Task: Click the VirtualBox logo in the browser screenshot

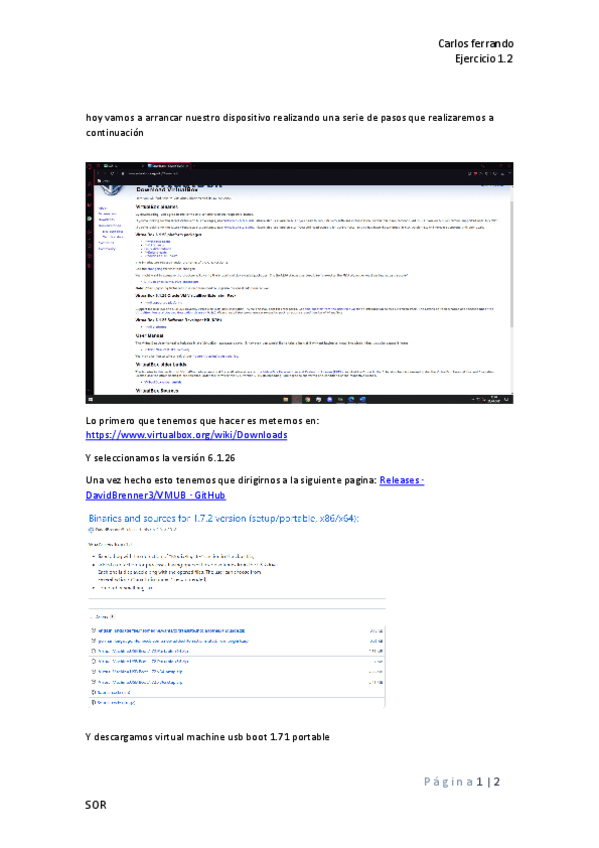Action: (x=111, y=189)
